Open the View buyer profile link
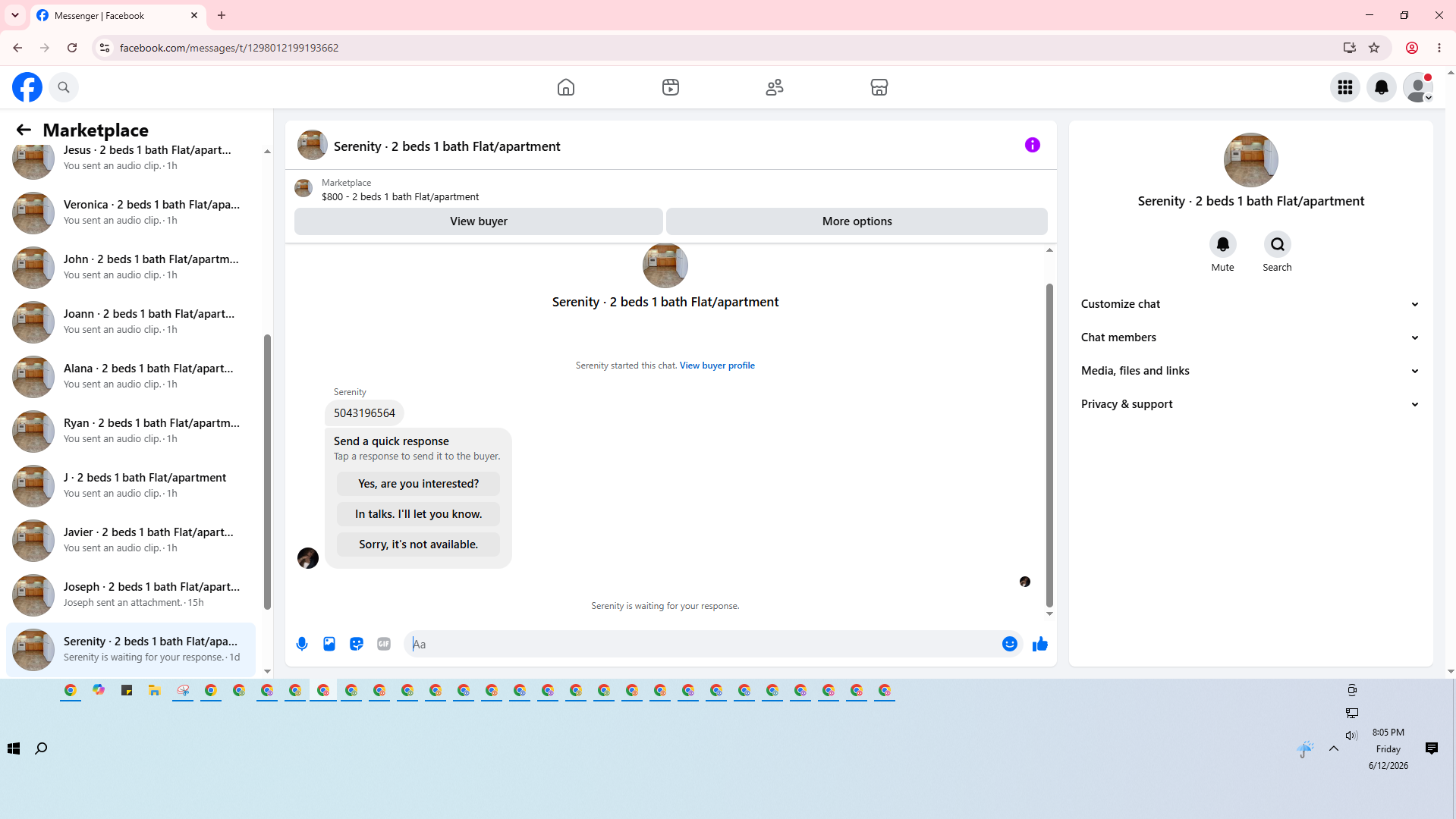The image size is (1456, 819). (x=717, y=366)
